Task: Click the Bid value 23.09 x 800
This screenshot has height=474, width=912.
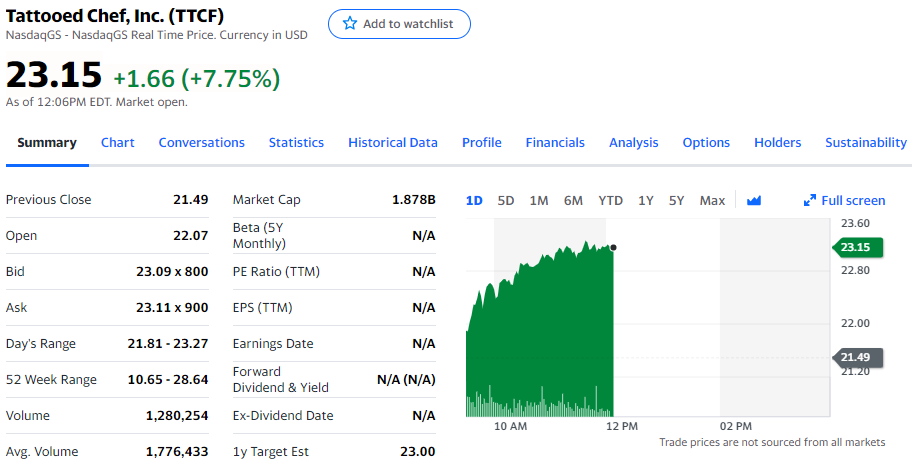Action: pos(172,272)
